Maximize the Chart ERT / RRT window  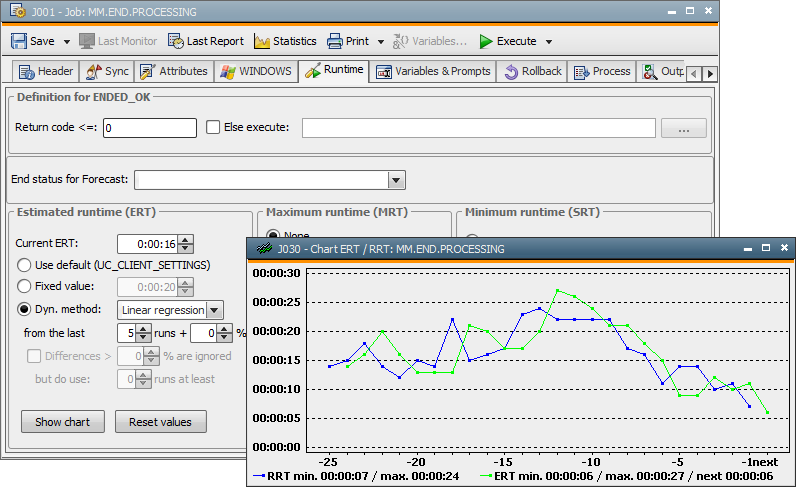click(x=766, y=248)
